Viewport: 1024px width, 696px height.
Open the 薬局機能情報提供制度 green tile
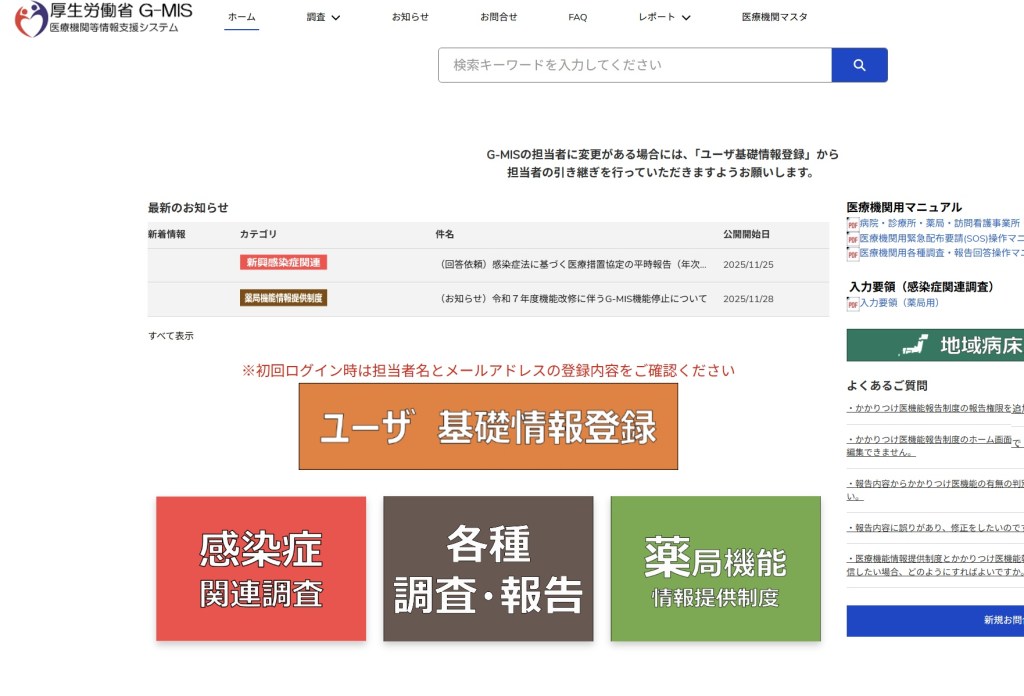(x=715, y=569)
